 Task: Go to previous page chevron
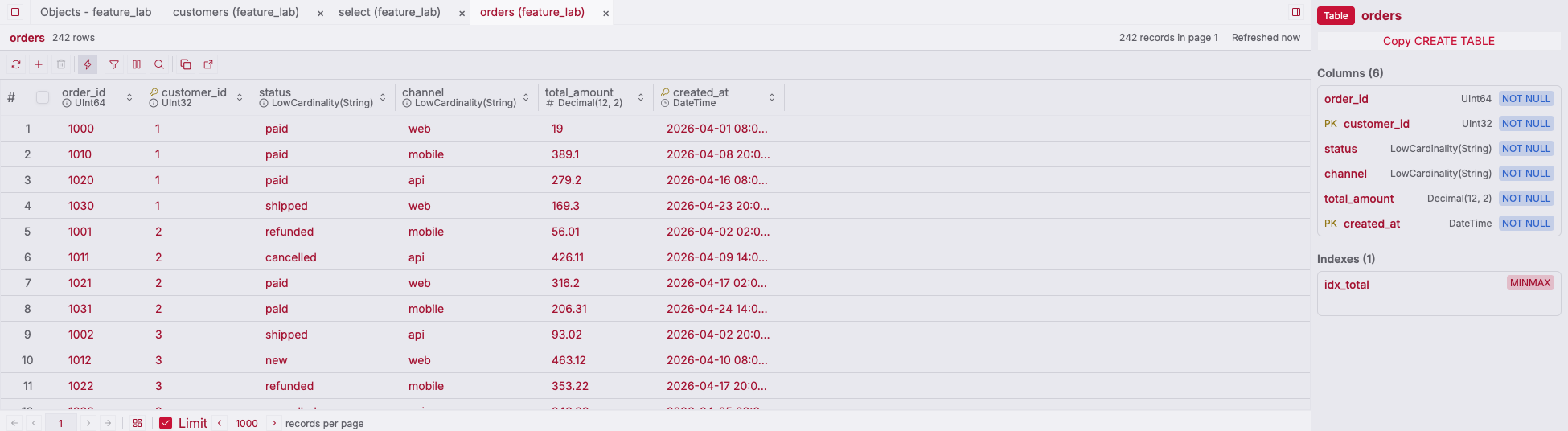click(x=34, y=423)
